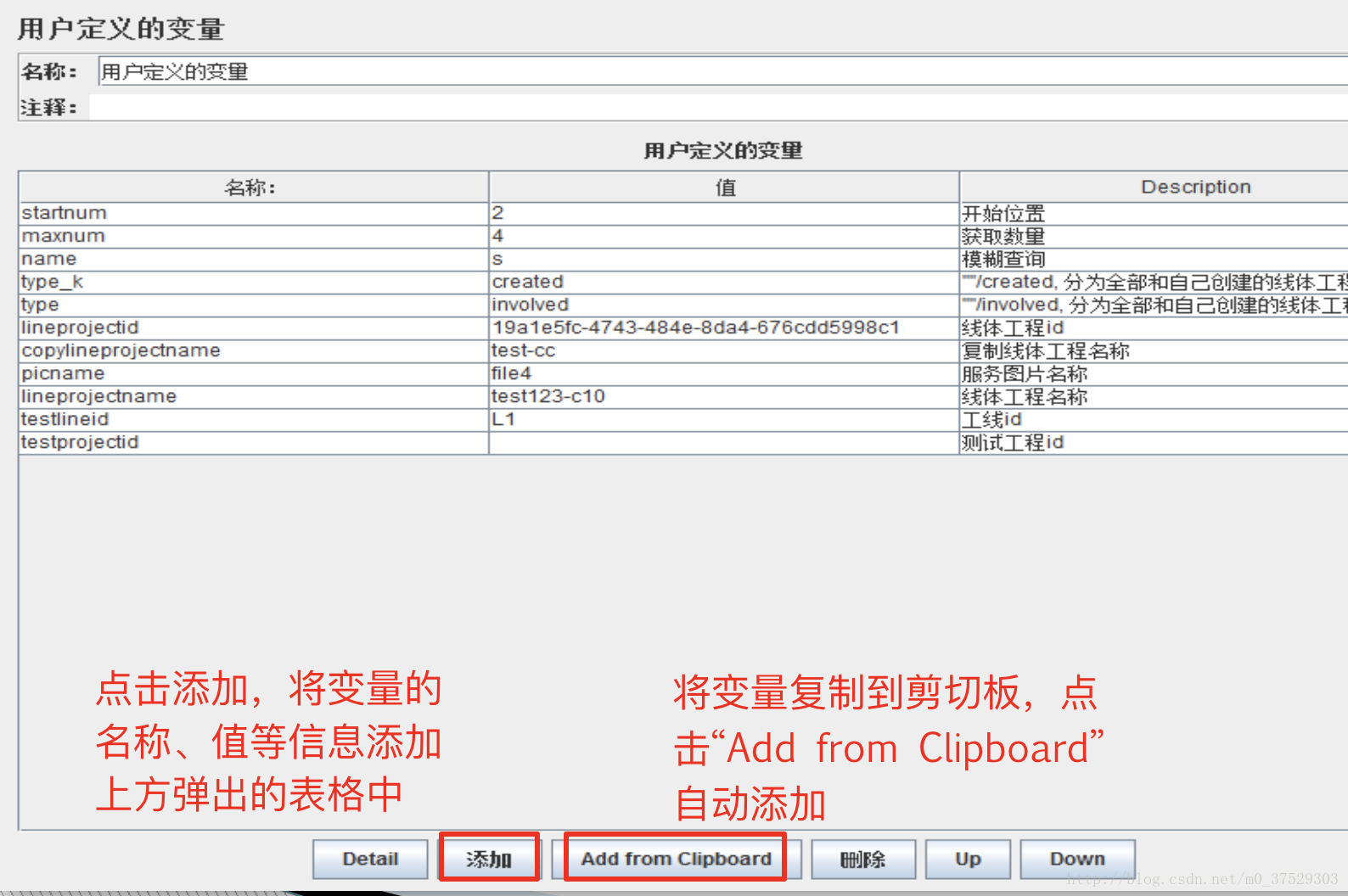The image size is (1348, 896).
Task: Click description 工线id
Action: [1154, 419]
